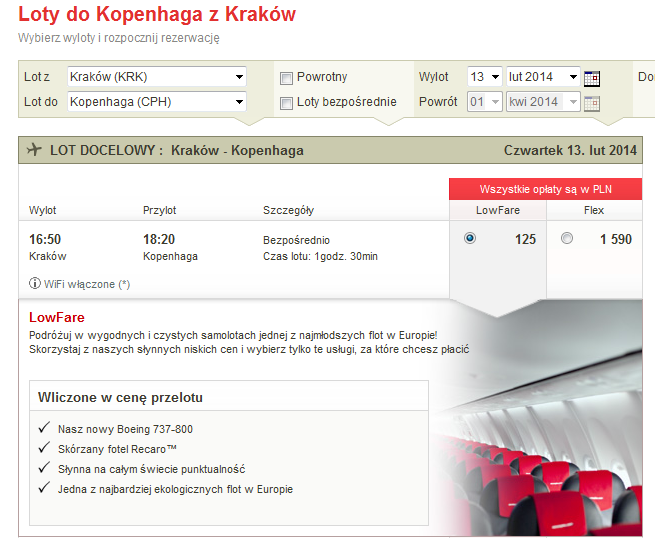Click the LowFare price 125
This screenshot has height=538, width=655.
(x=525, y=239)
